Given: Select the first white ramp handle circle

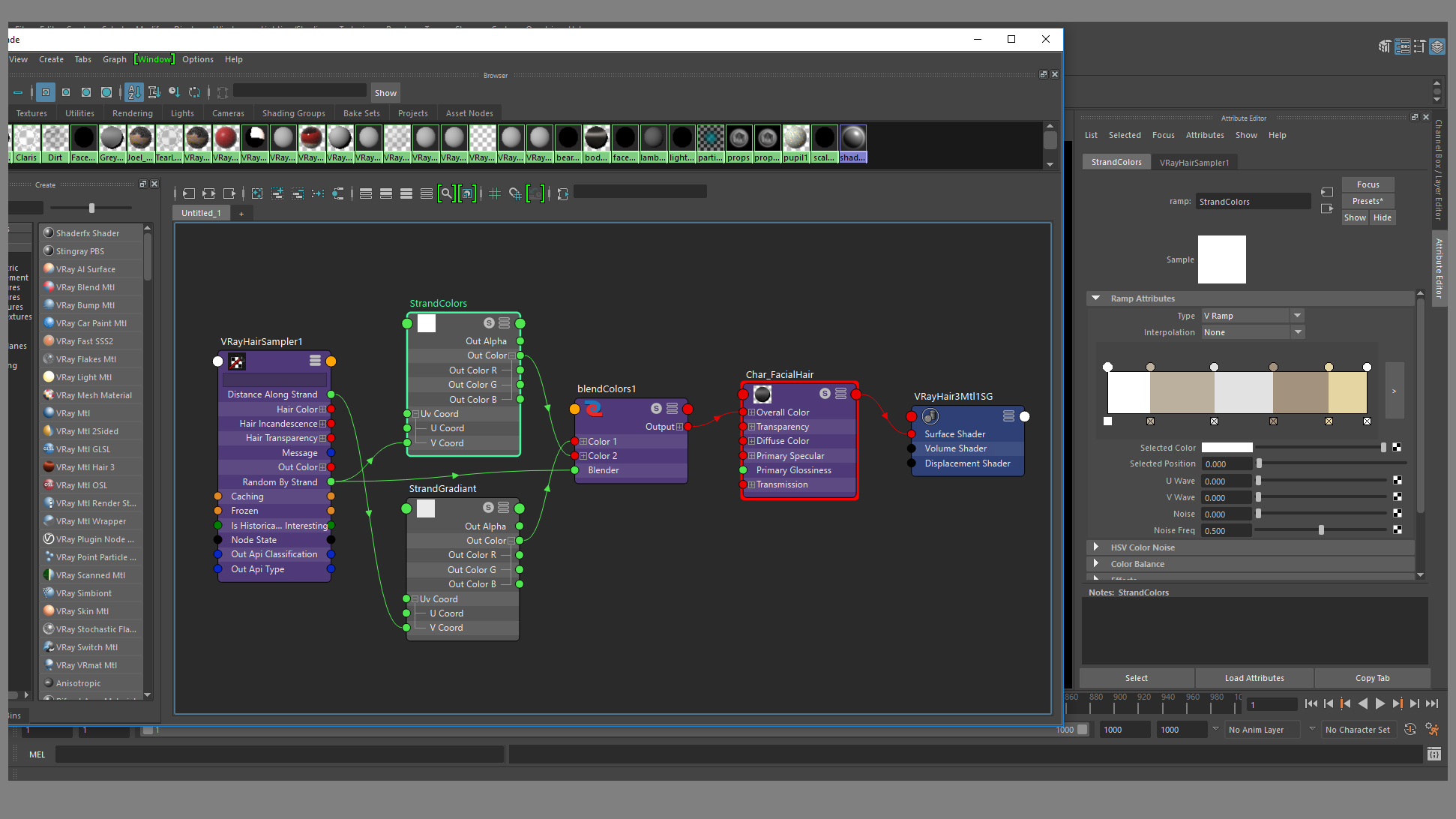Looking at the screenshot, I should 1107,367.
